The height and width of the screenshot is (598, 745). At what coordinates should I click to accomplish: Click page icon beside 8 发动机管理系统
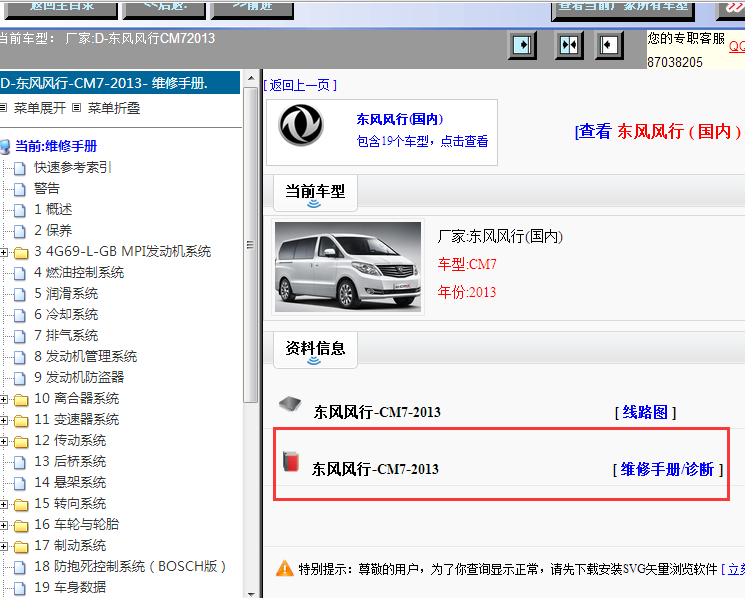point(20,357)
